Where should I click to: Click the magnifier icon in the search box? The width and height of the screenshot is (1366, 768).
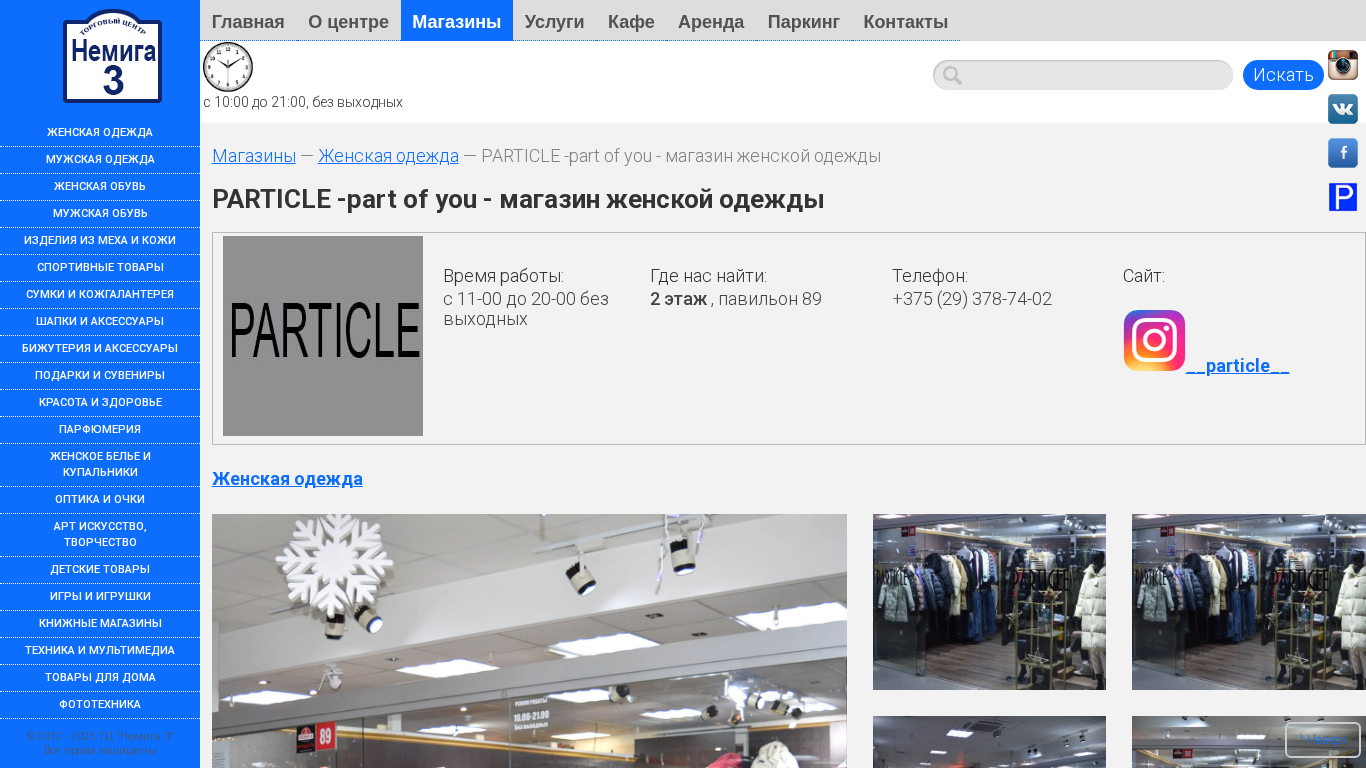(952, 75)
